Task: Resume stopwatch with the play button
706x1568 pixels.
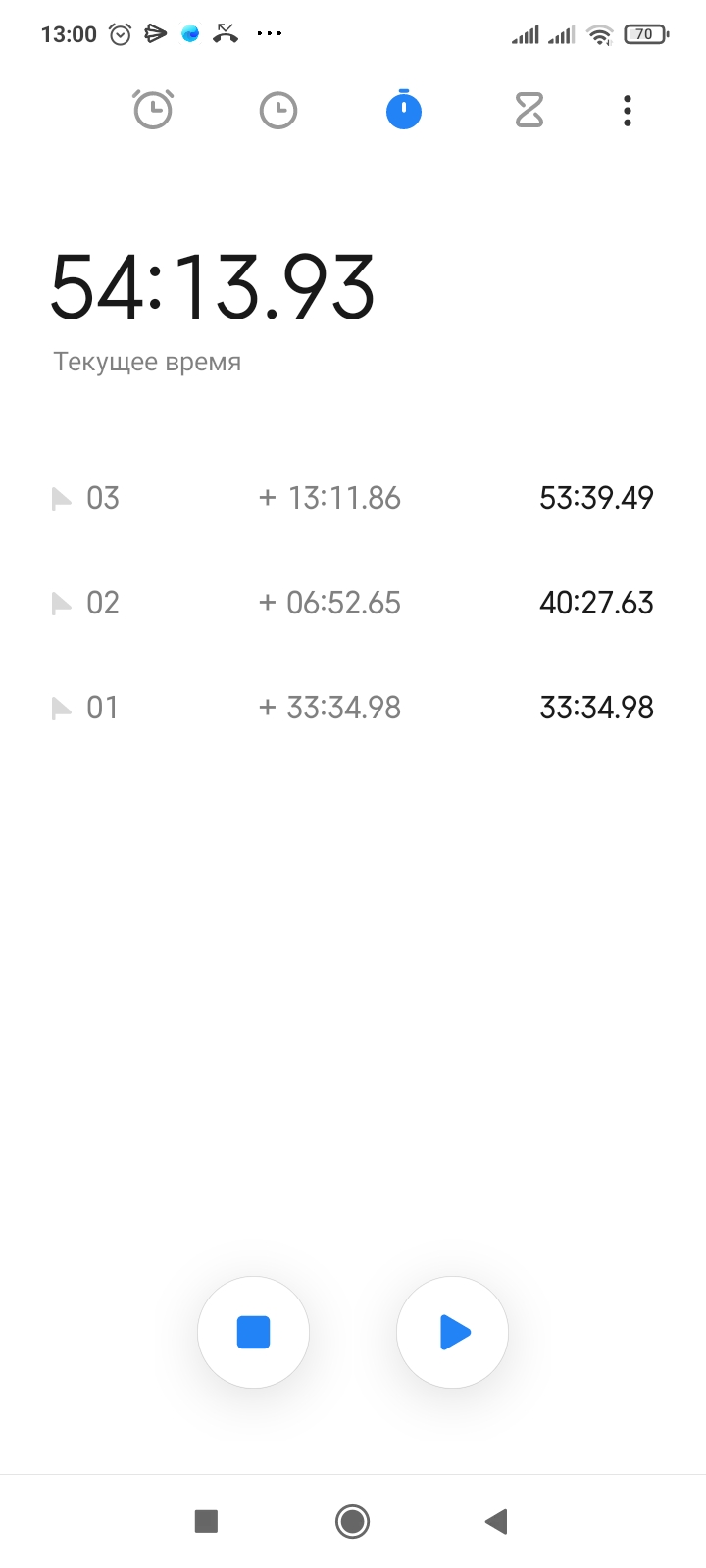Action: (x=453, y=1333)
